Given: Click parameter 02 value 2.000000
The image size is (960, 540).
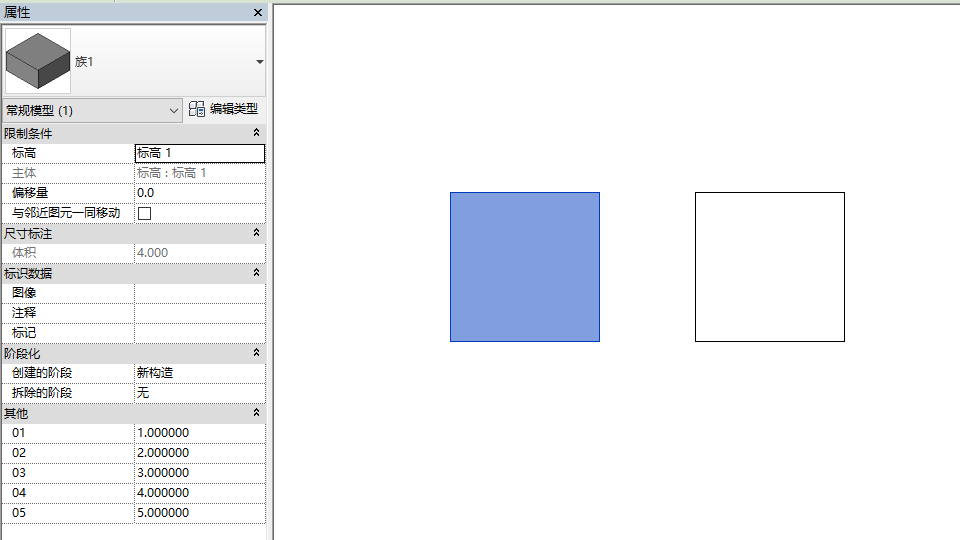Looking at the screenshot, I should pyautogui.click(x=200, y=453).
